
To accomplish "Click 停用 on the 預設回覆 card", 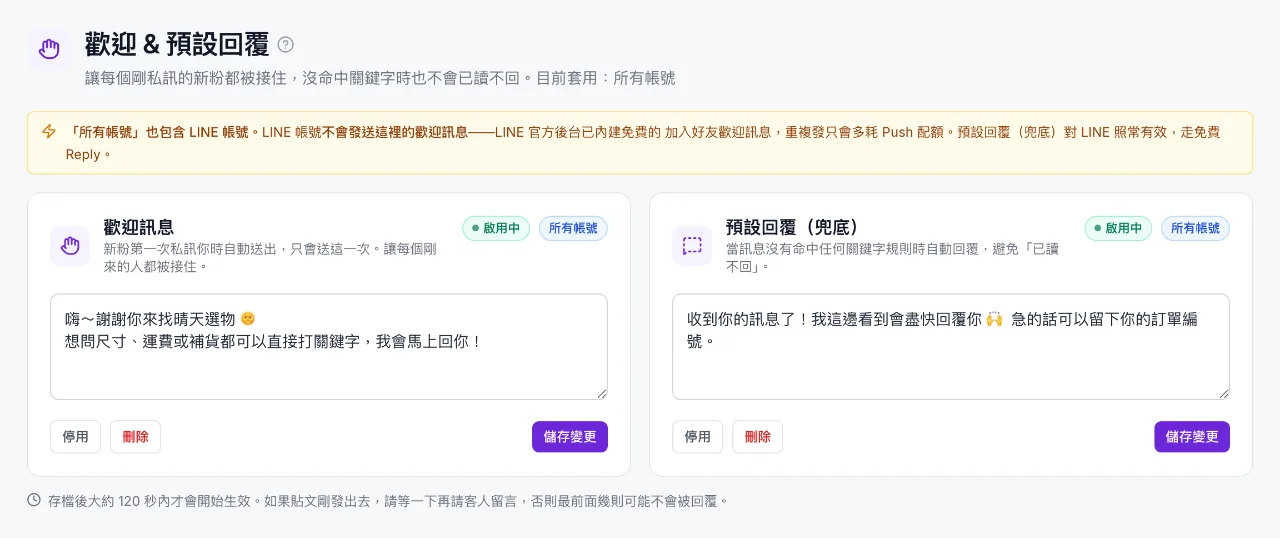I will click(697, 437).
